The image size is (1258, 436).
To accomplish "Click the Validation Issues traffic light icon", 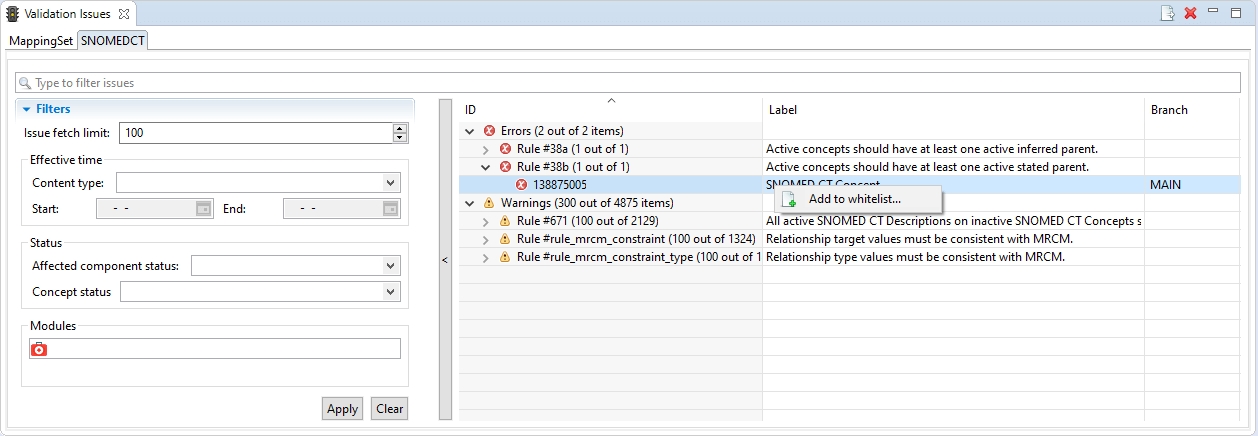I will point(13,14).
